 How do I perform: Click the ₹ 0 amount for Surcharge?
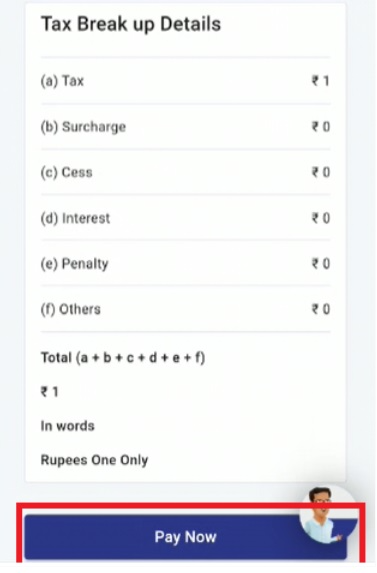[x=321, y=127]
